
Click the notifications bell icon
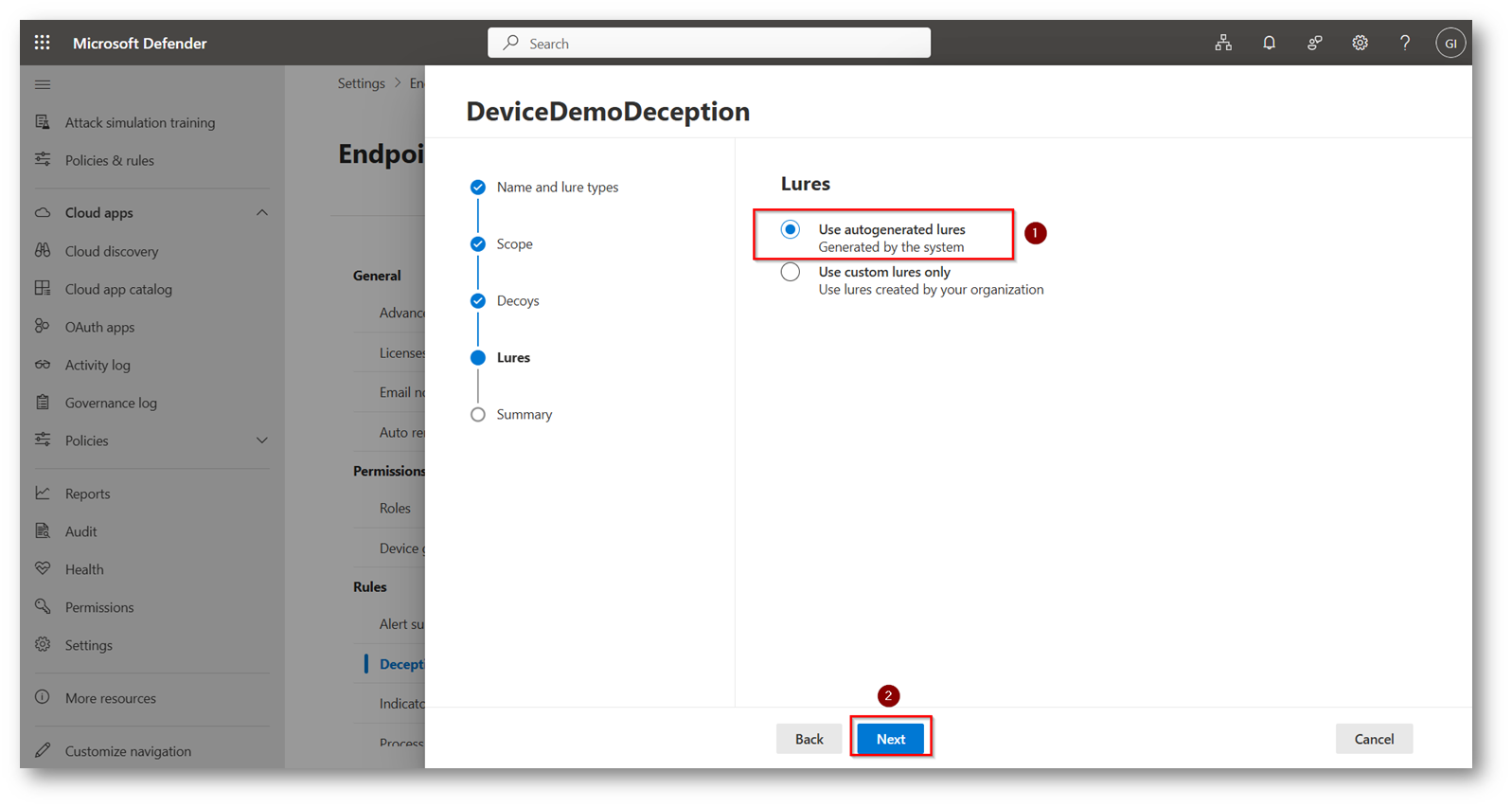[1269, 43]
